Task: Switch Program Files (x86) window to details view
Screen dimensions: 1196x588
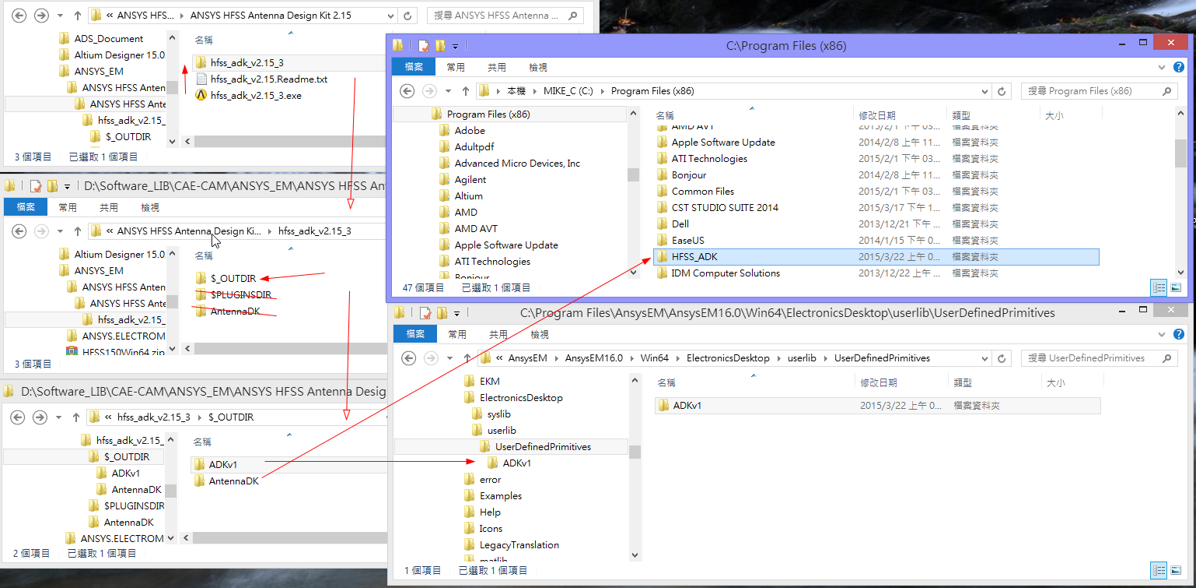Action: click(x=1159, y=288)
